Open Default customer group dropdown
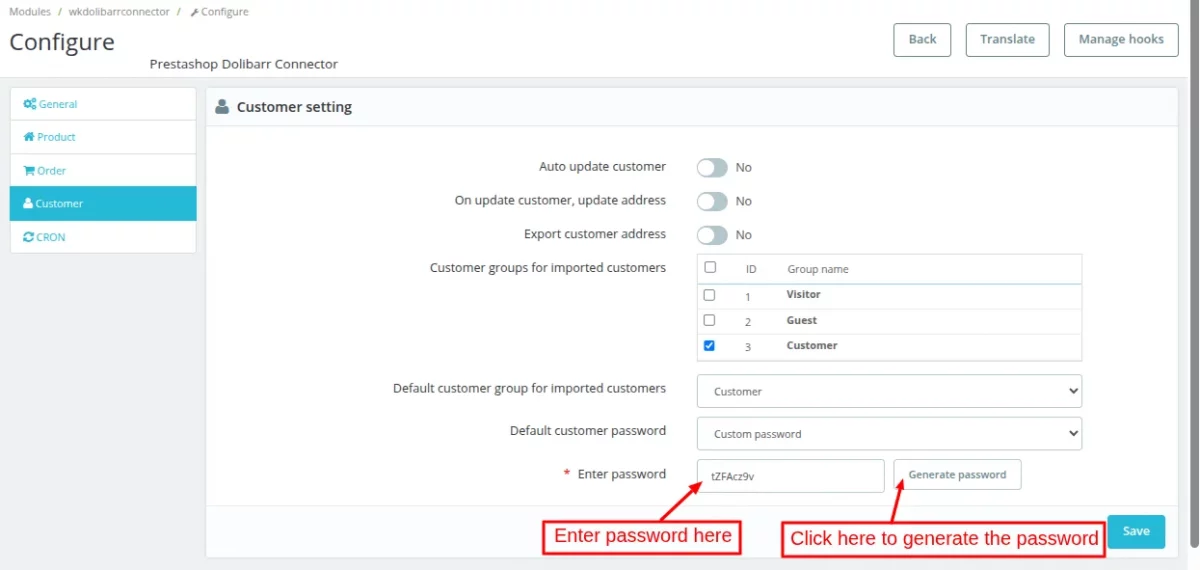Image resolution: width=1200 pixels, height=570 pixels. point(889,391)
